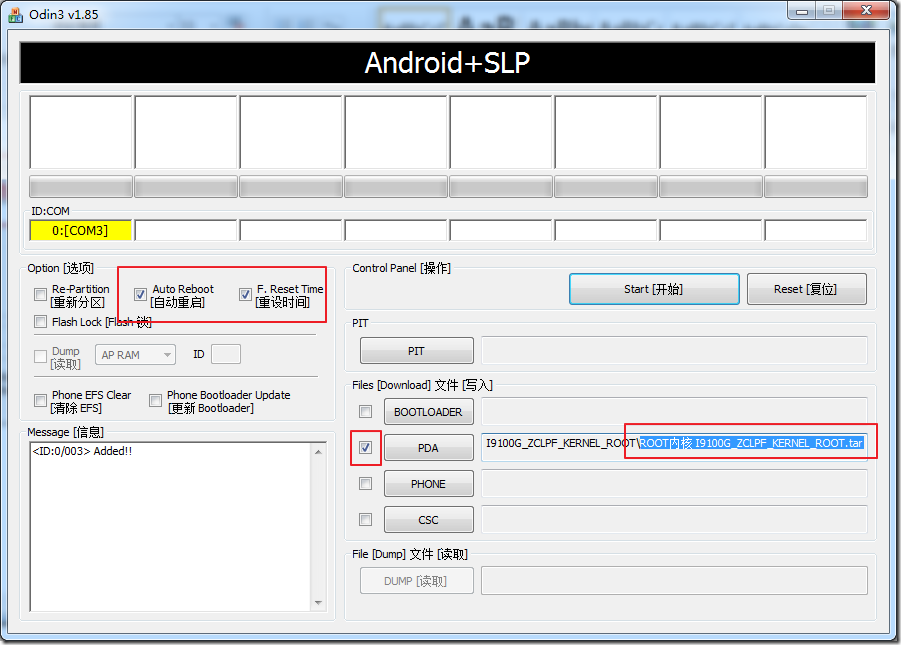
Task: Click the Reset button
Action: [x=806, y=289]
